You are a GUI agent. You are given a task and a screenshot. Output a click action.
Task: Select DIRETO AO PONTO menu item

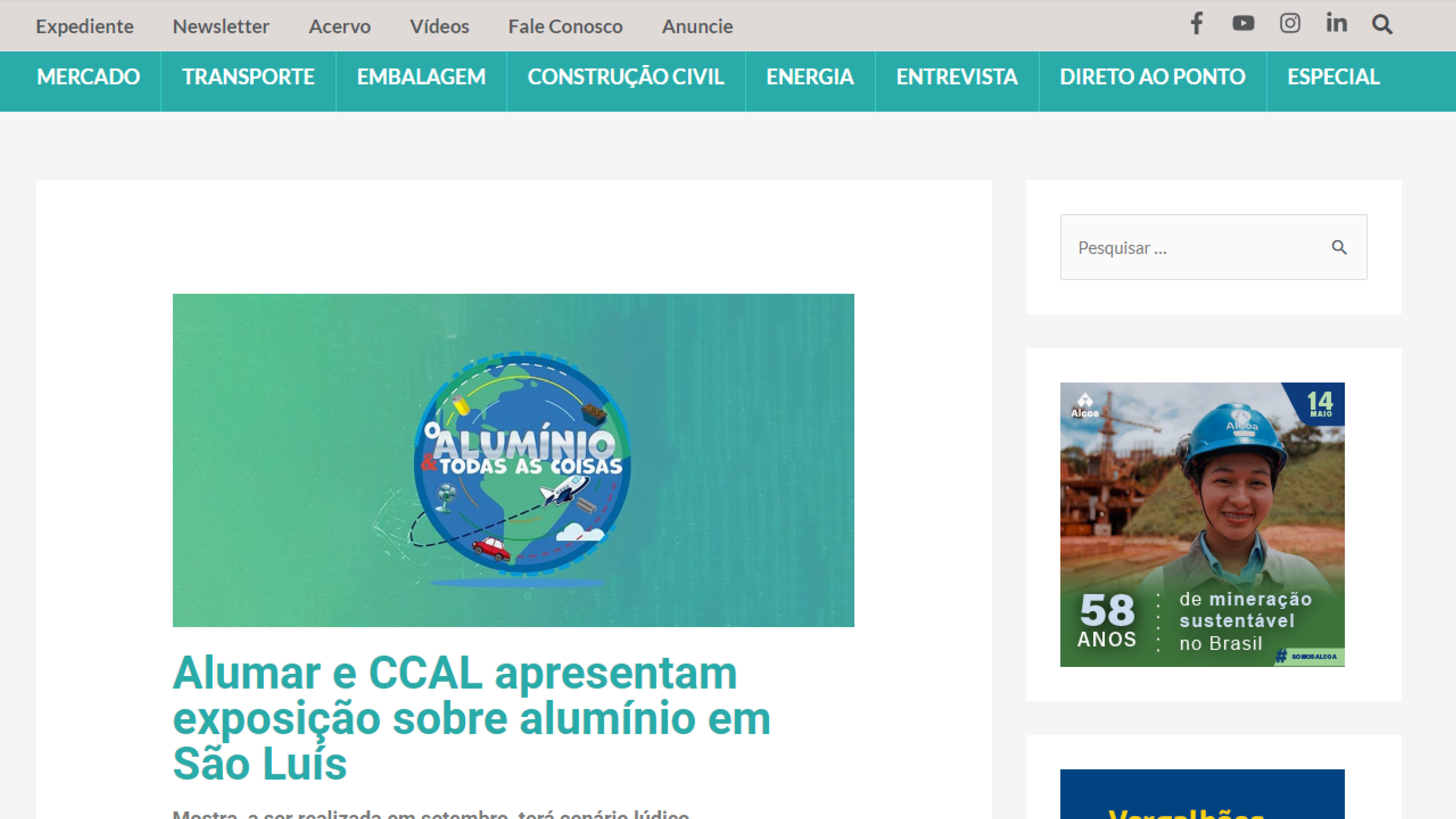[1152, 77]
